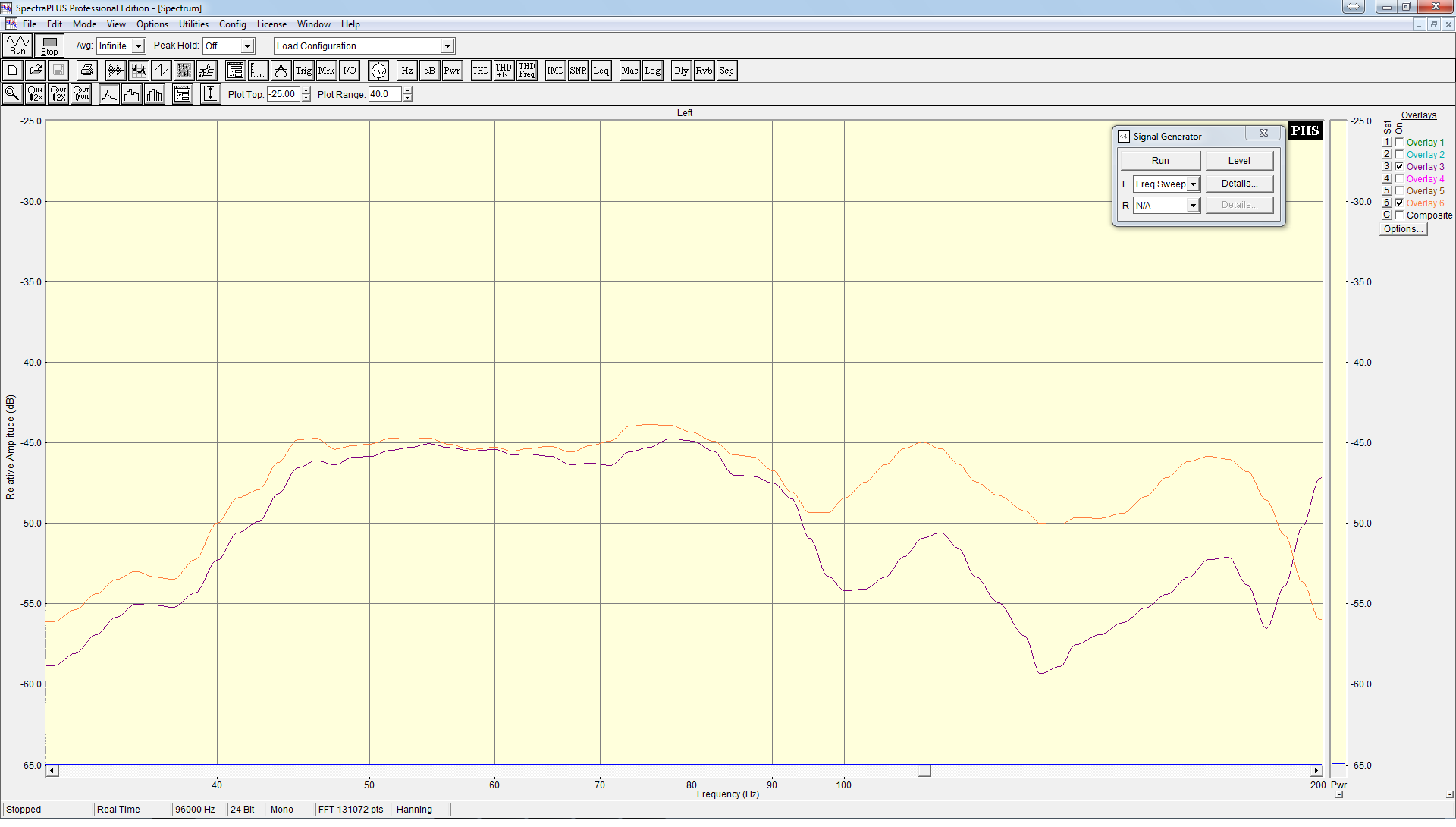1456x827 pixels.
Task: Expand the Avg Infinite dropdown
Action: coord(138,46)
